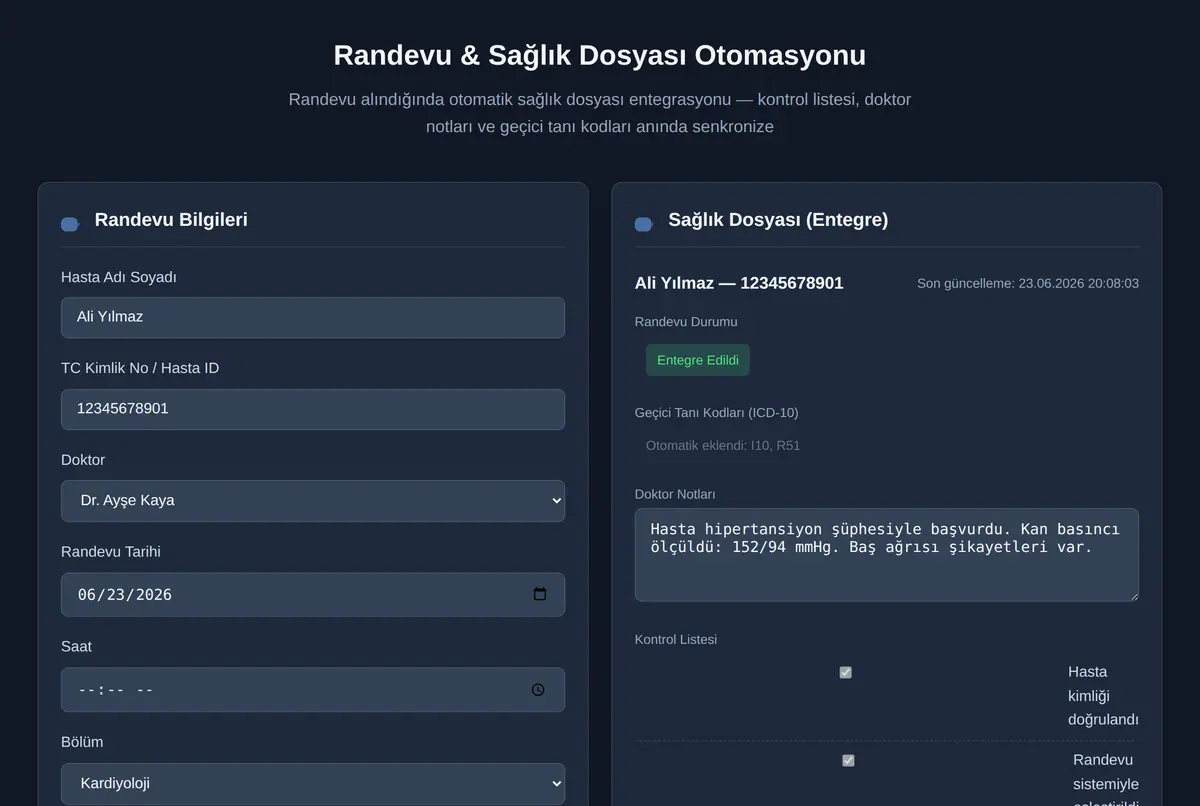Click the Randevu Durumu label

coord(686,322)
